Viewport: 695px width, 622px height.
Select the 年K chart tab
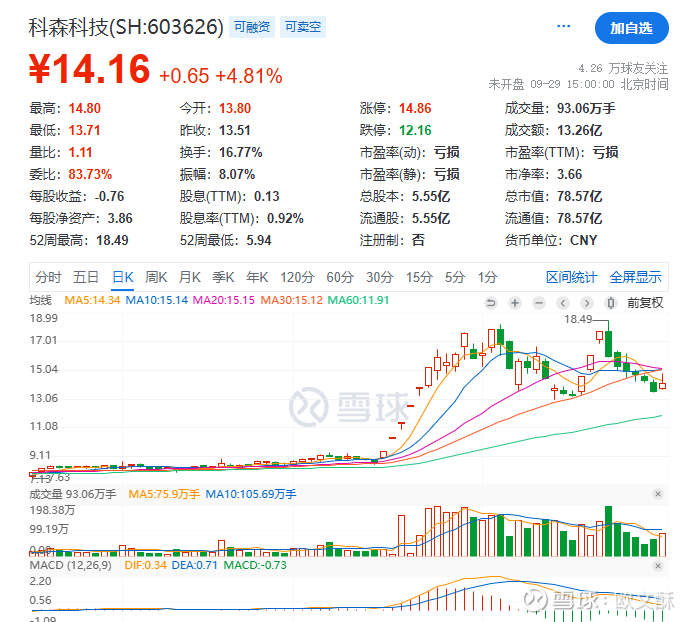(x=257, y=277)
